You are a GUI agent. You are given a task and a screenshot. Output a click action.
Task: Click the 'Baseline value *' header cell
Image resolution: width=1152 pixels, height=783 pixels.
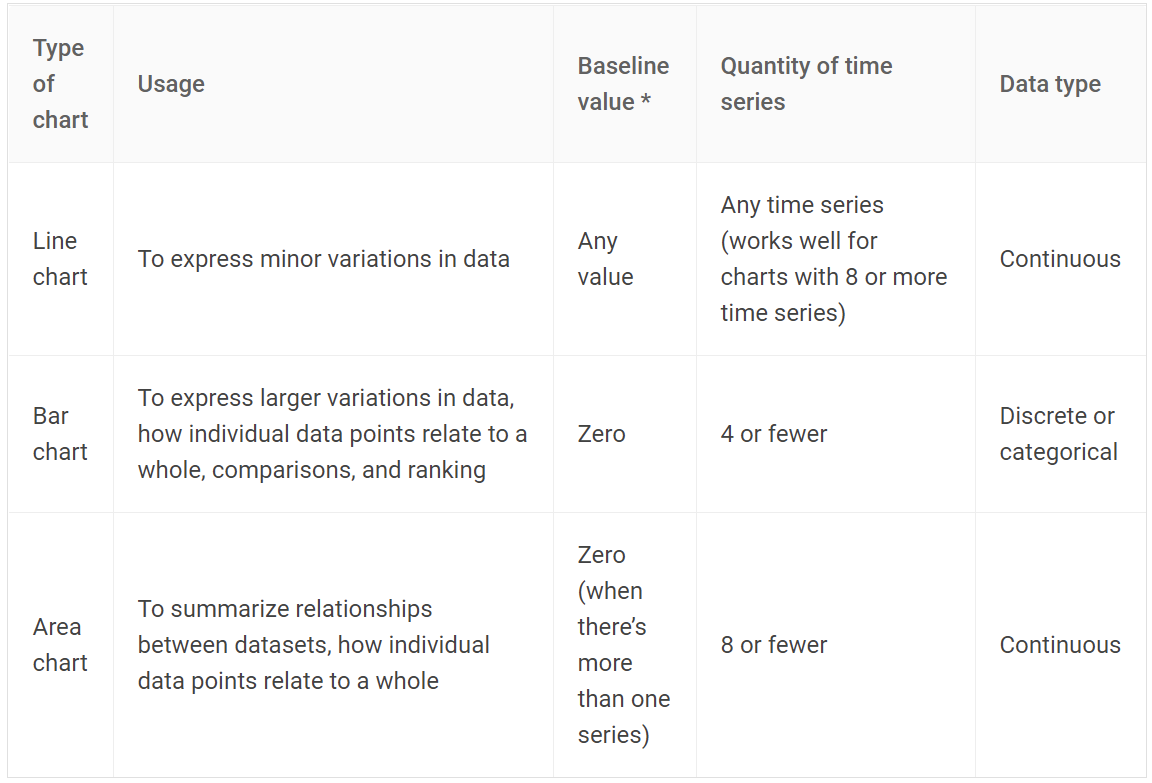pyautogui.click(x=624, y=84)
